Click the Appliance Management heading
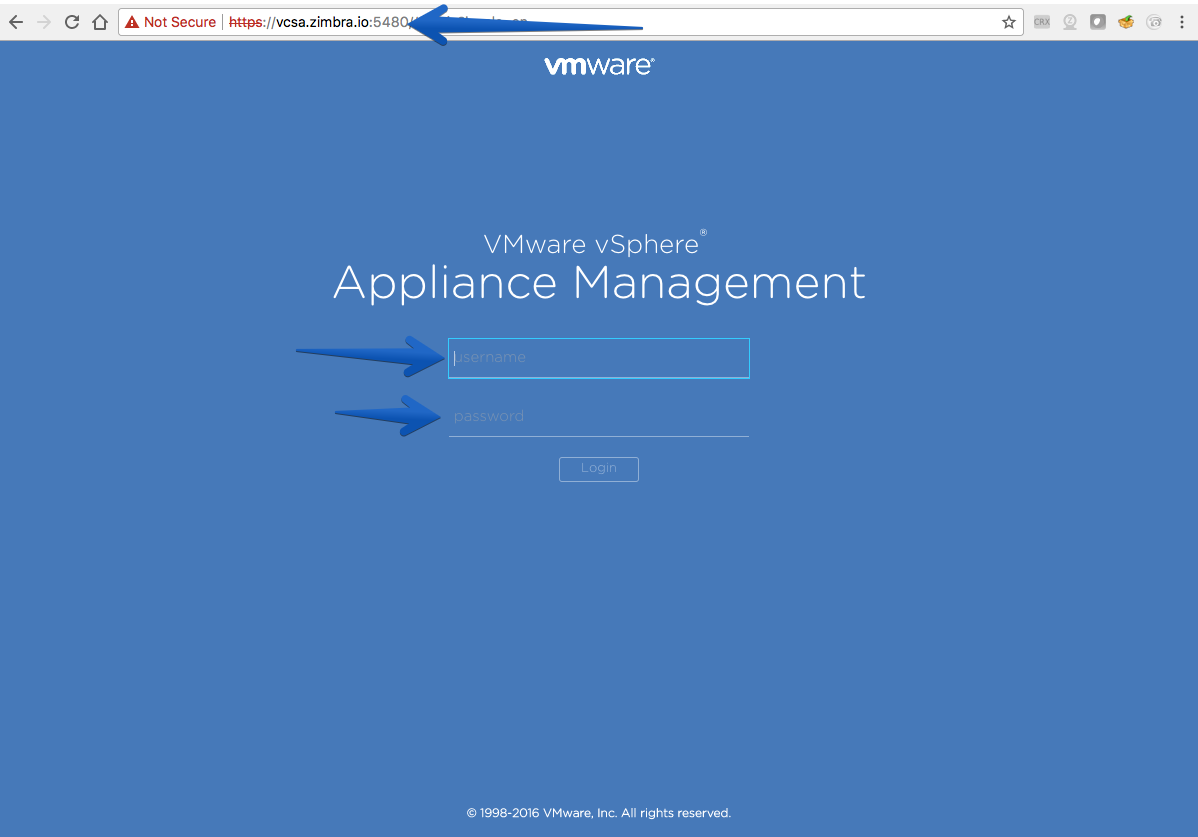Screen dimensions: 1198x837 coord(599,283)
